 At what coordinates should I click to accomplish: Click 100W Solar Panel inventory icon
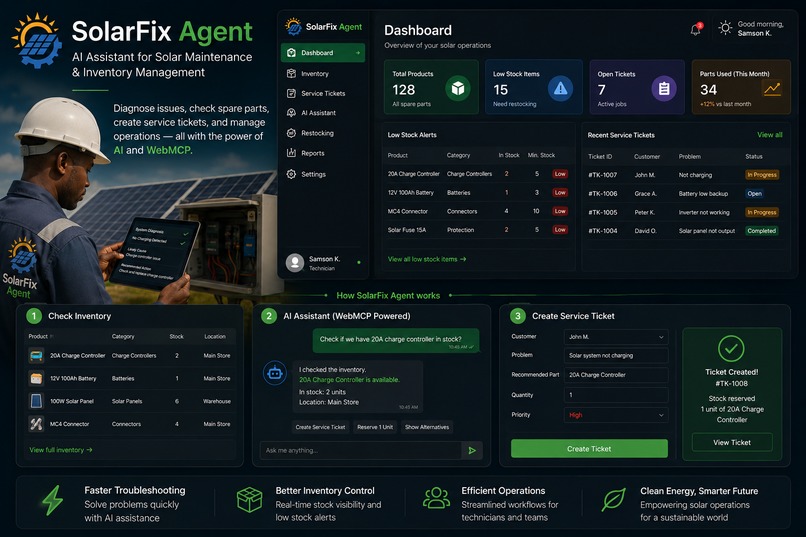pyautogui.click(x=36, y=401)
